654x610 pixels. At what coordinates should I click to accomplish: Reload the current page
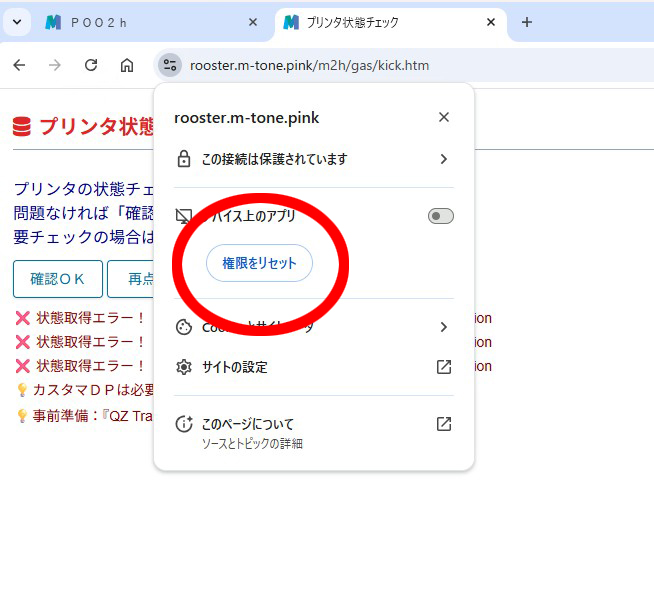click(91, 65)
